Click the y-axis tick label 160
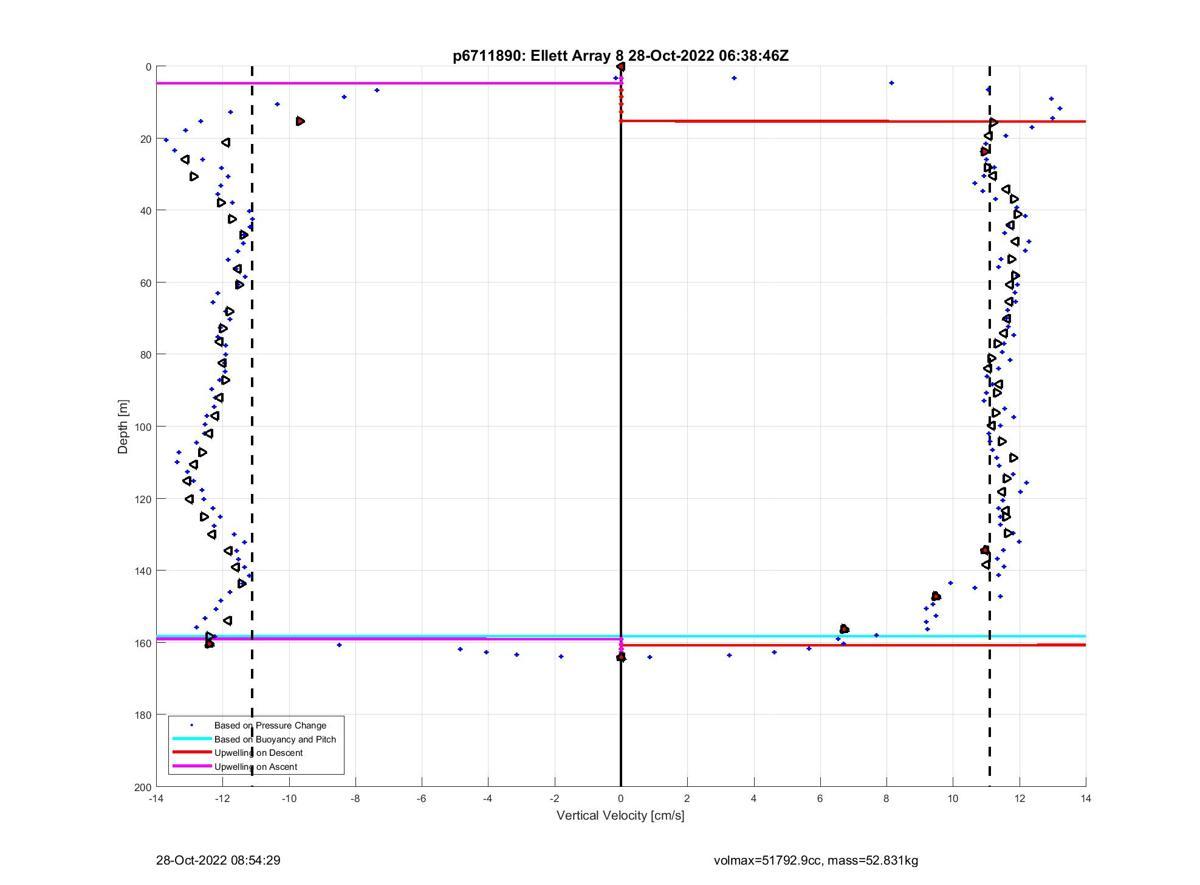 142,643
